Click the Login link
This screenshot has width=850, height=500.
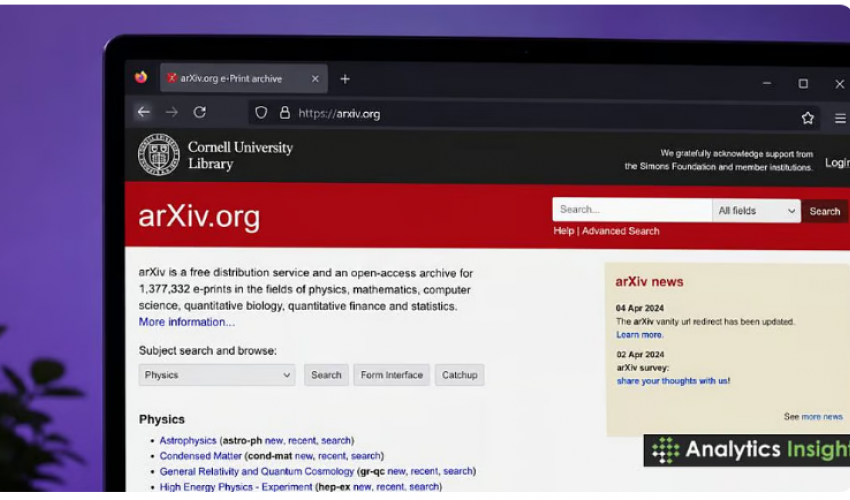(837, 163)
